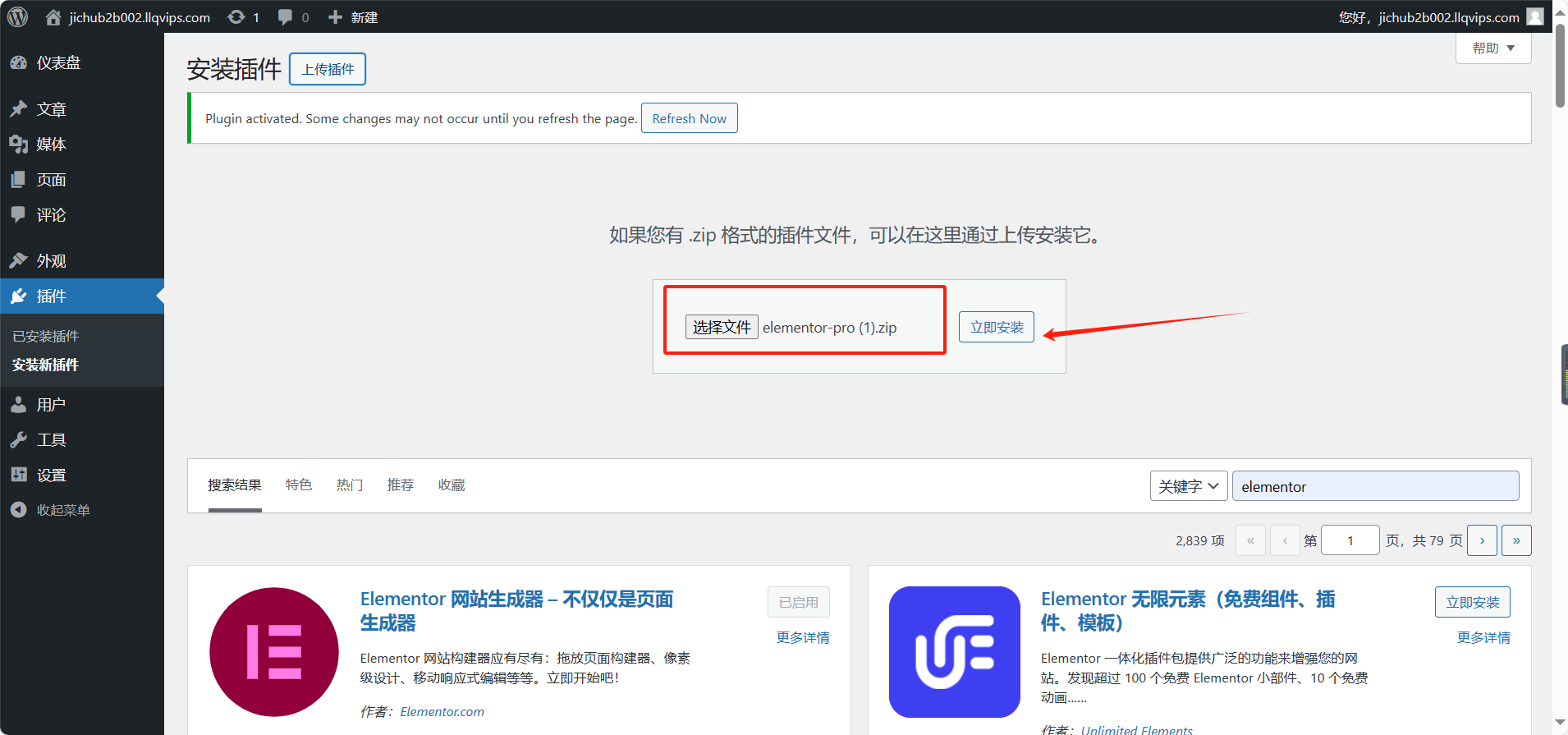Click the 新建 text in admin bar

coord(364,17)
